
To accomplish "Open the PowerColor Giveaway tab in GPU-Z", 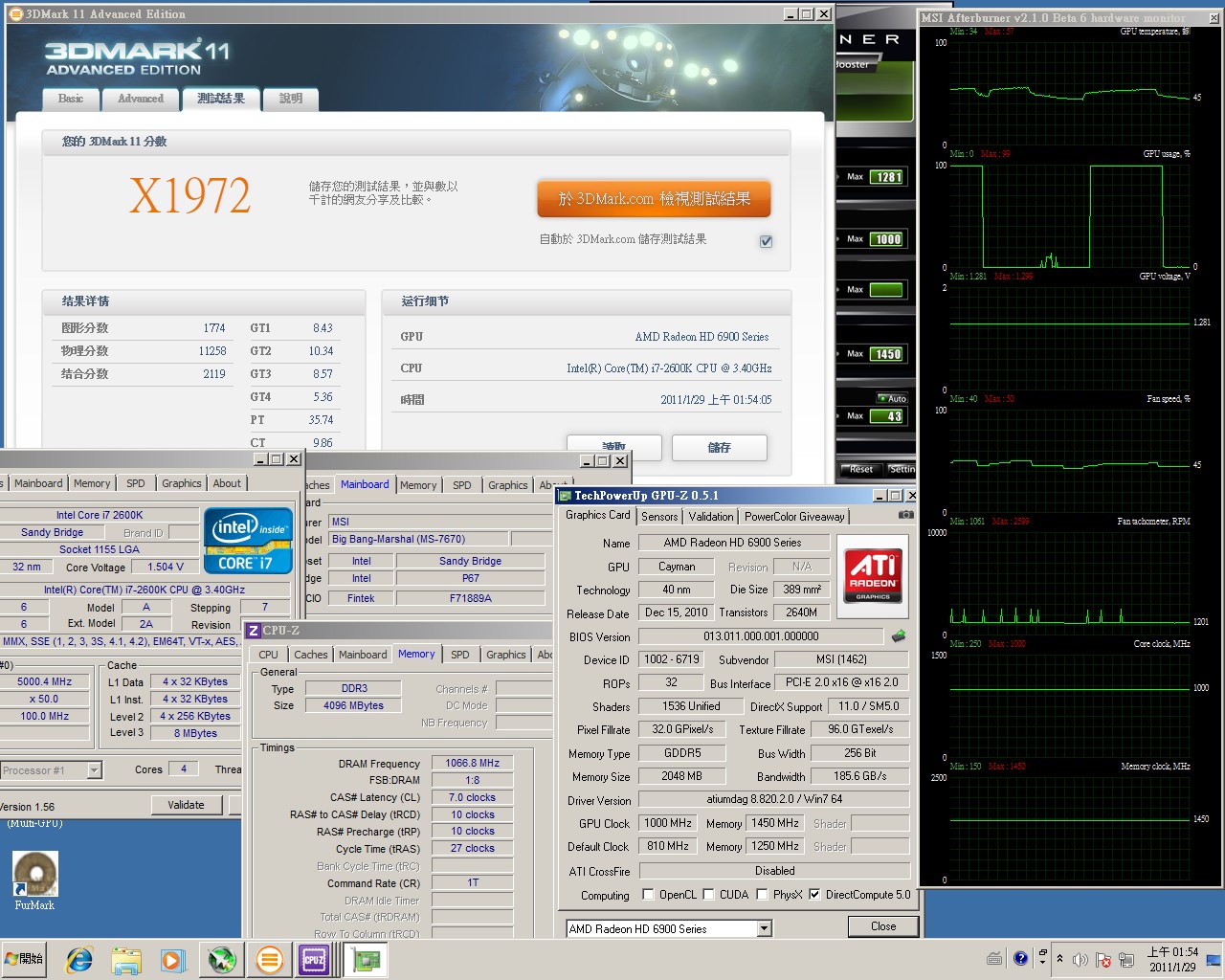I will pyautogui.click(x=794, y=517).
